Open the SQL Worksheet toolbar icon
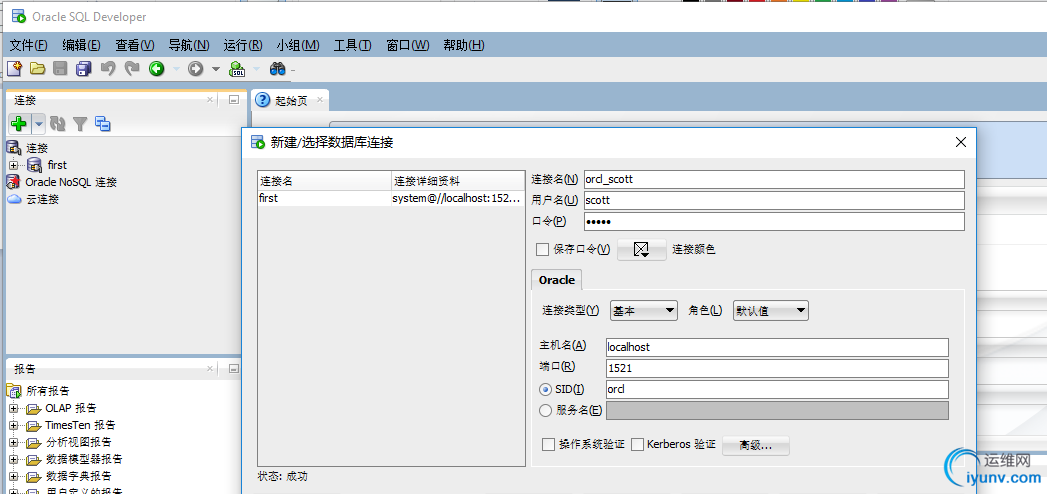Screen dimensions: 1047x494 (x=237, y=68)
